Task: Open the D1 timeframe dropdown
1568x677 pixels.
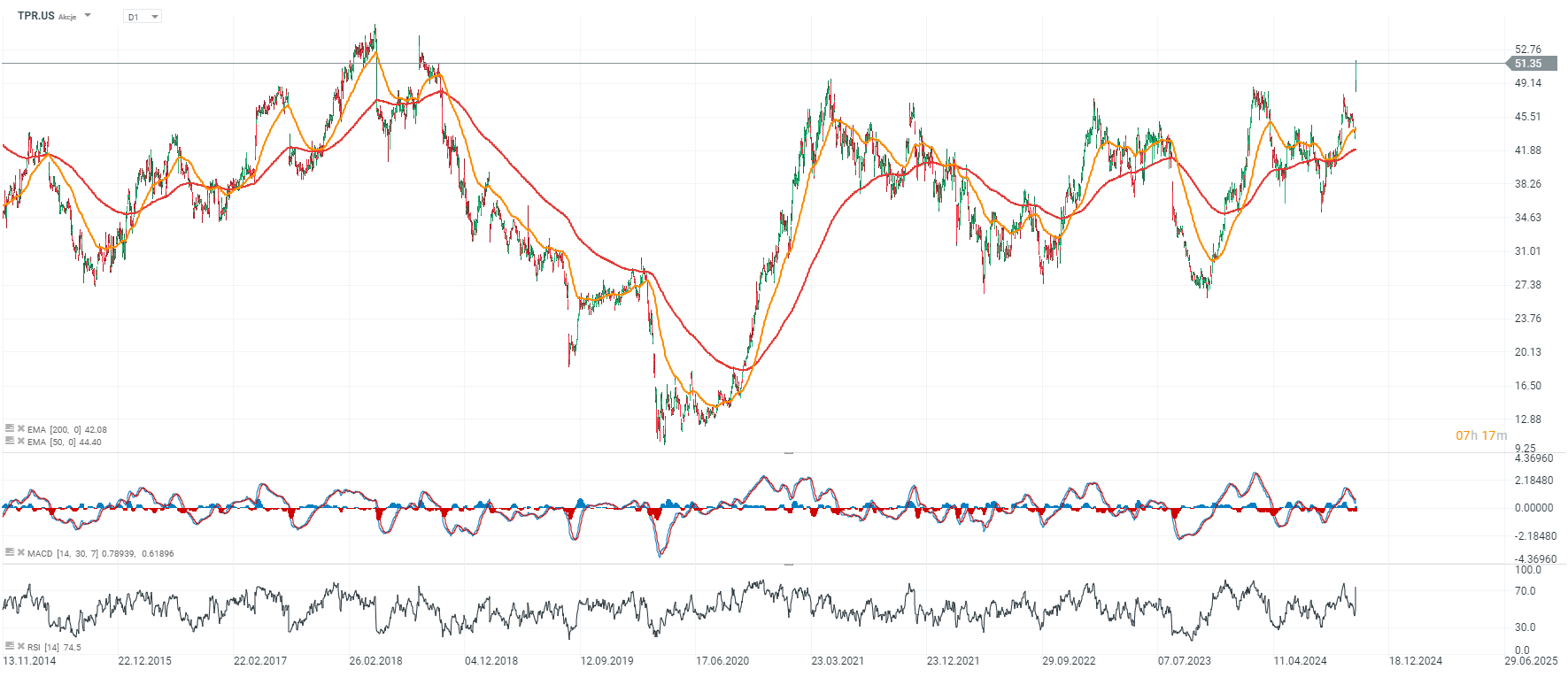Action: pyautogui.click(x=143, y=17)
